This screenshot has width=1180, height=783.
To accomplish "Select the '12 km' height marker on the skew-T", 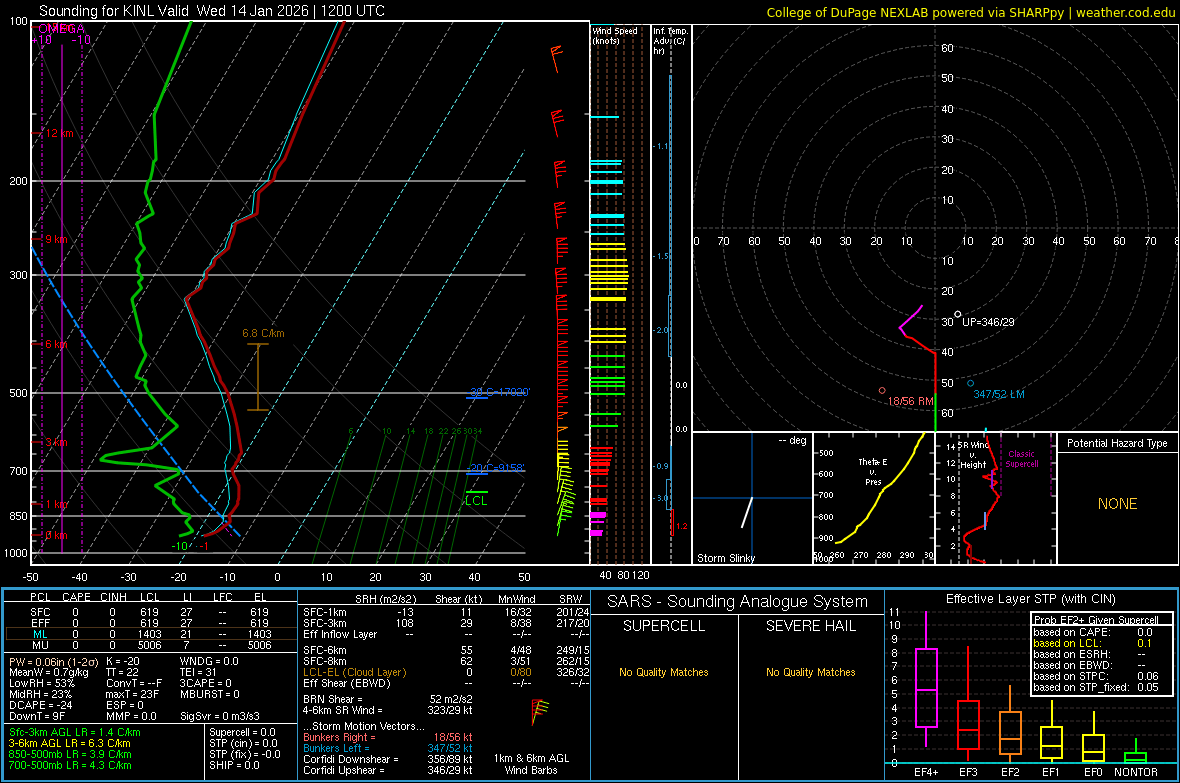I will 59,133.
